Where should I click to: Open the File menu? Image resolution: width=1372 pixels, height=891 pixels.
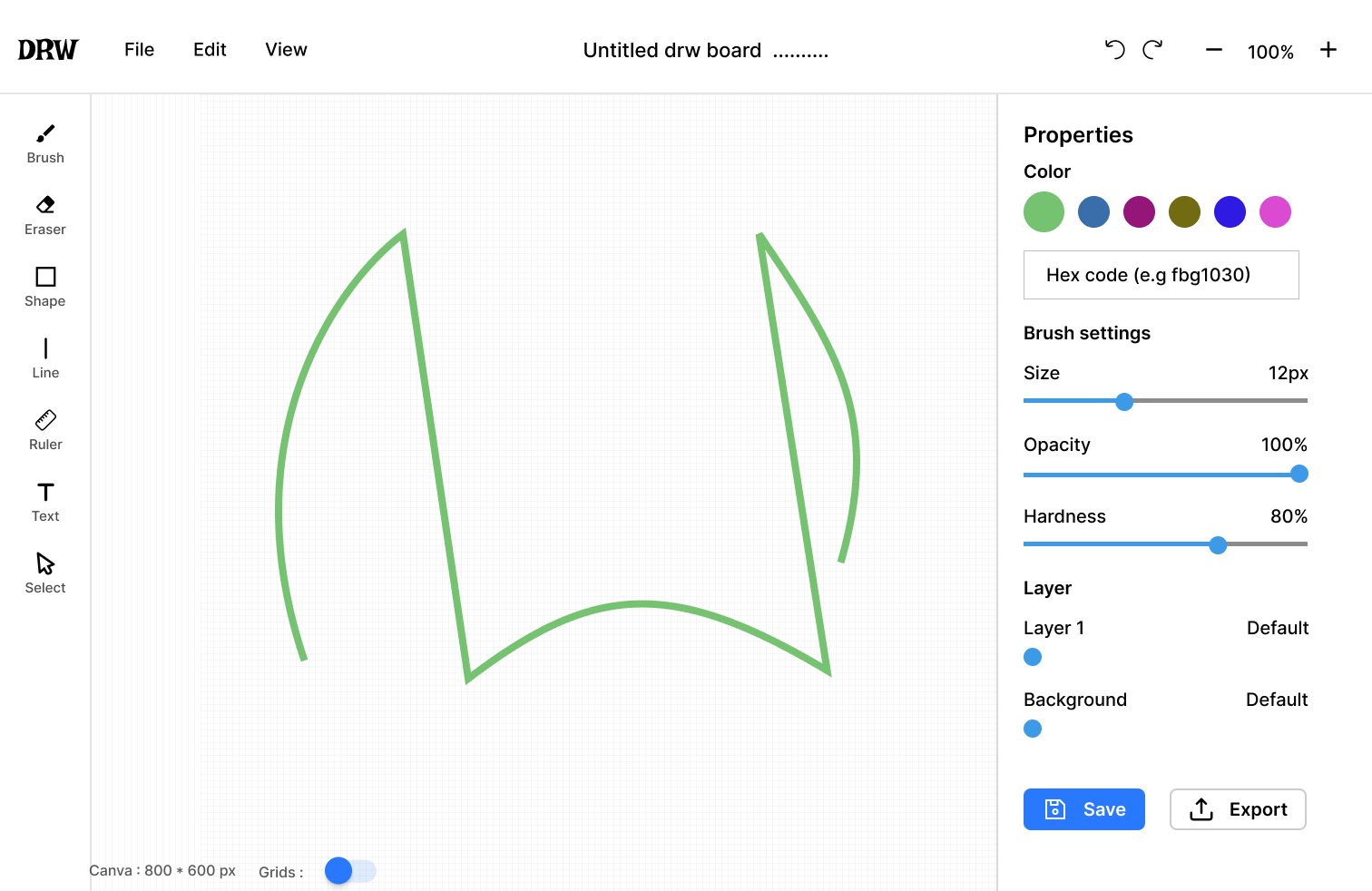click(x=140, y=50)
